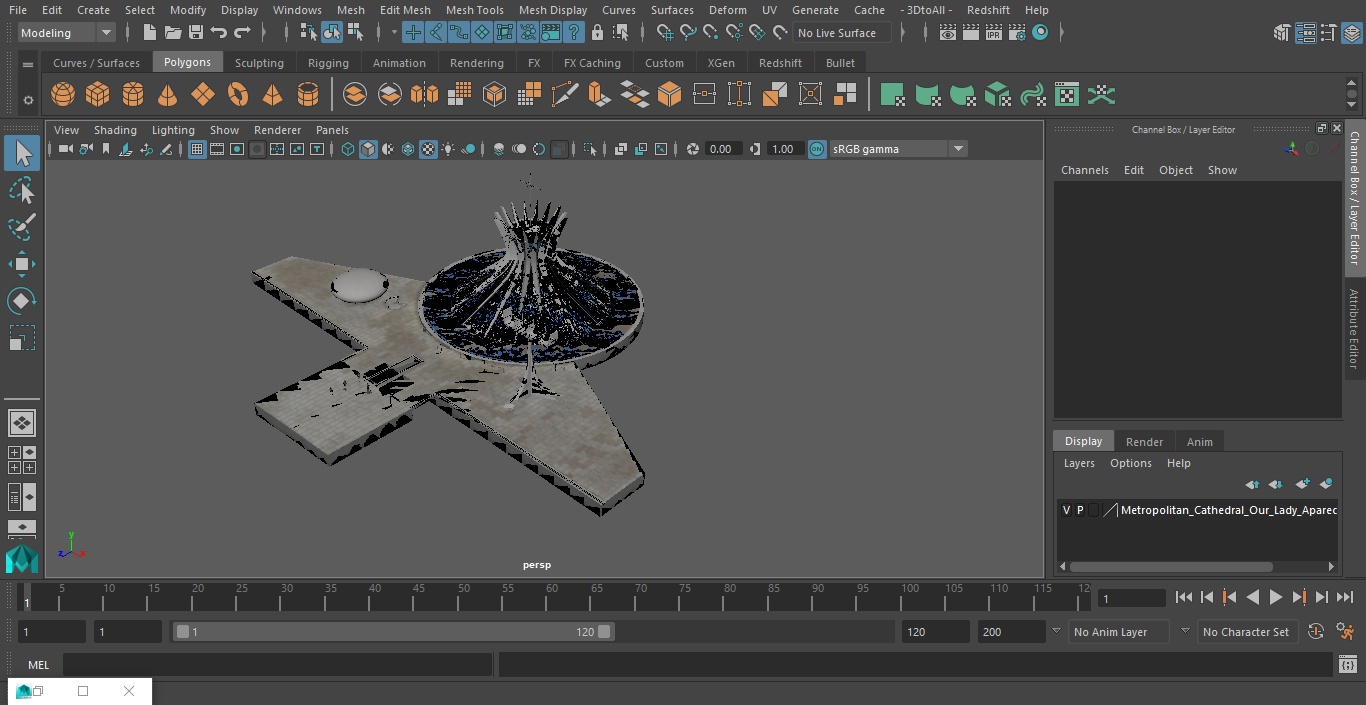Screen dimensions: 1366x705
Task: Open the animation preferences running-man icon
Action: pyautogui.click(x=1345, y=632)
